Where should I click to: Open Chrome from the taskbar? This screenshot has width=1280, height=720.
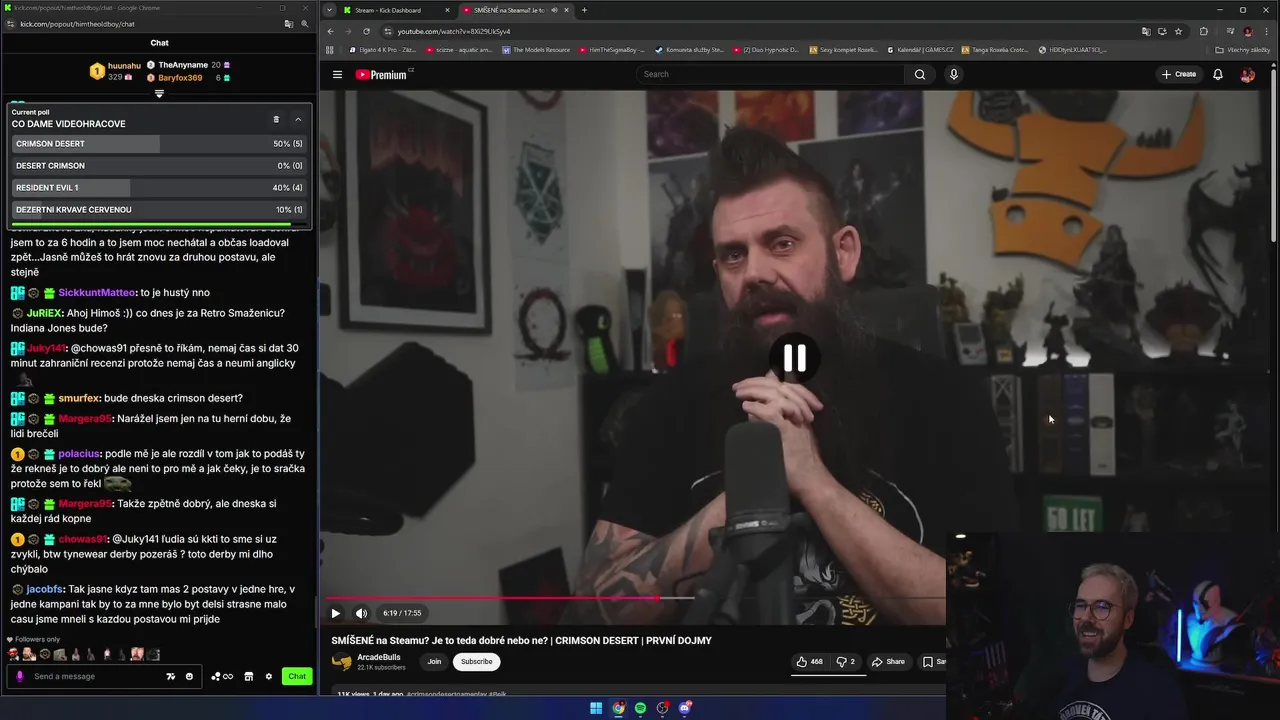coord(618,708)
